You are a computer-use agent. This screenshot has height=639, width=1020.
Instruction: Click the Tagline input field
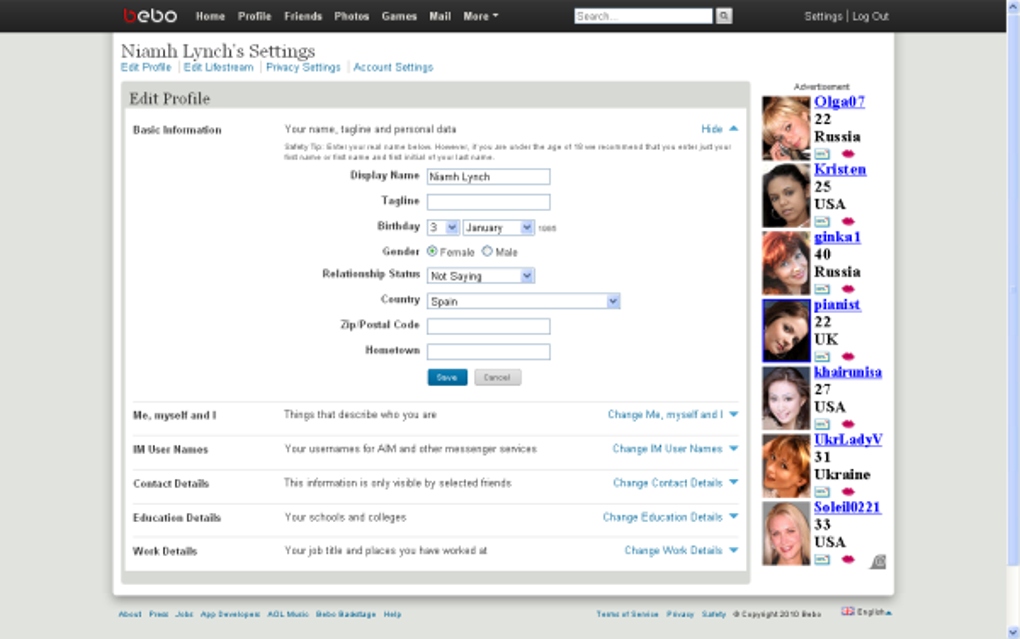pyautogui.click(x=489, y=202)
